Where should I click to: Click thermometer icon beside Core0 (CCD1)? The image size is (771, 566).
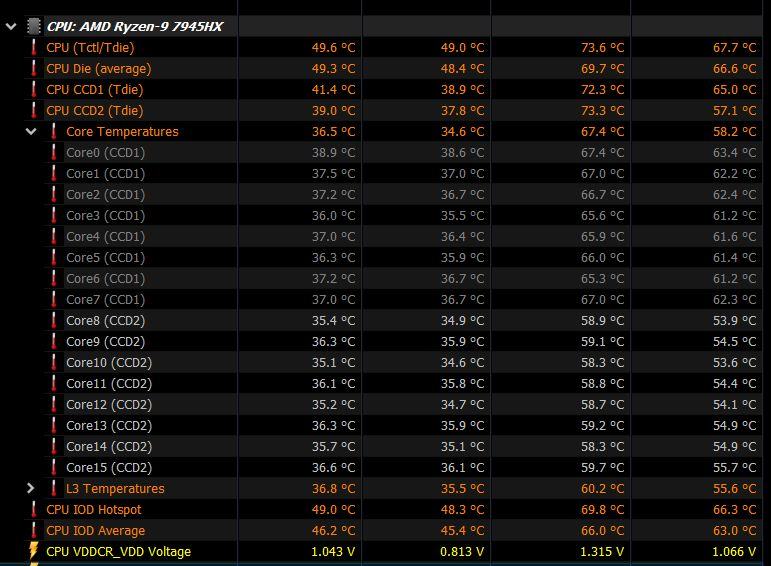point(54,152)
